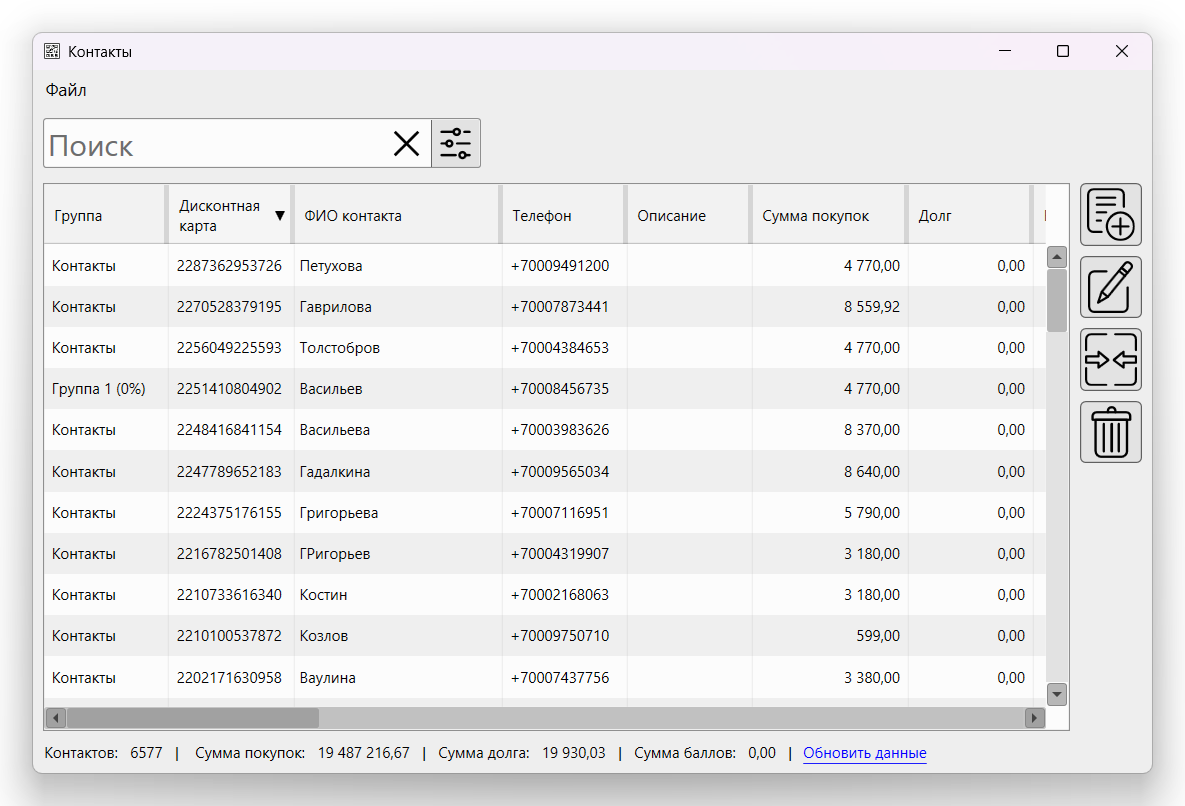
Task: Sort by Дисконтная карта column header
Action: coord(220,215)
